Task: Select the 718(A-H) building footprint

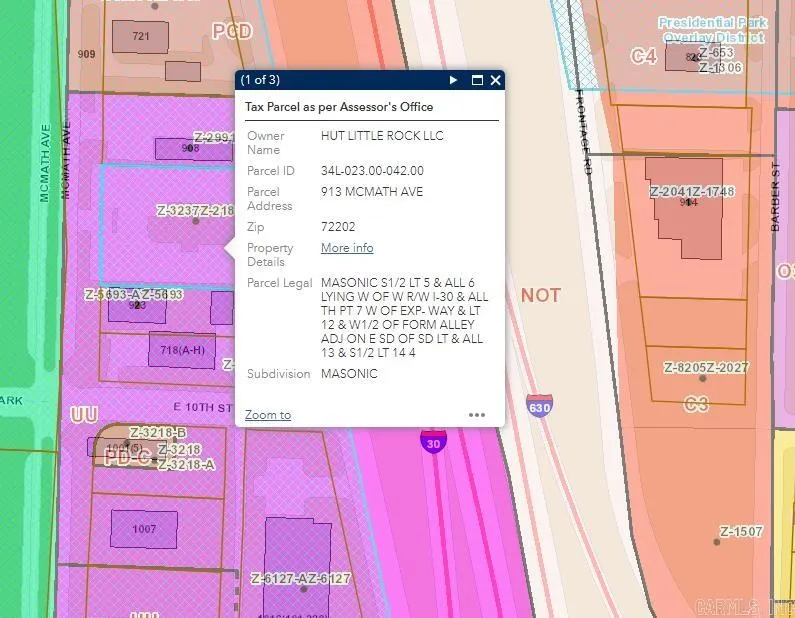Action: pos(181,349)
